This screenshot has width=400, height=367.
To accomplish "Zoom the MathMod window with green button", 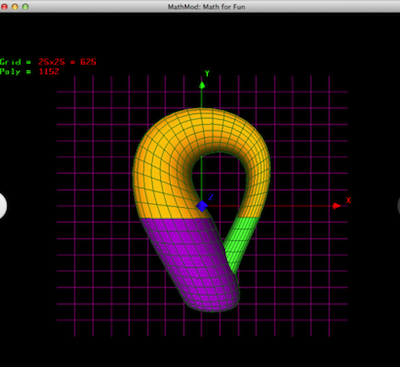I will coord(25,7).
